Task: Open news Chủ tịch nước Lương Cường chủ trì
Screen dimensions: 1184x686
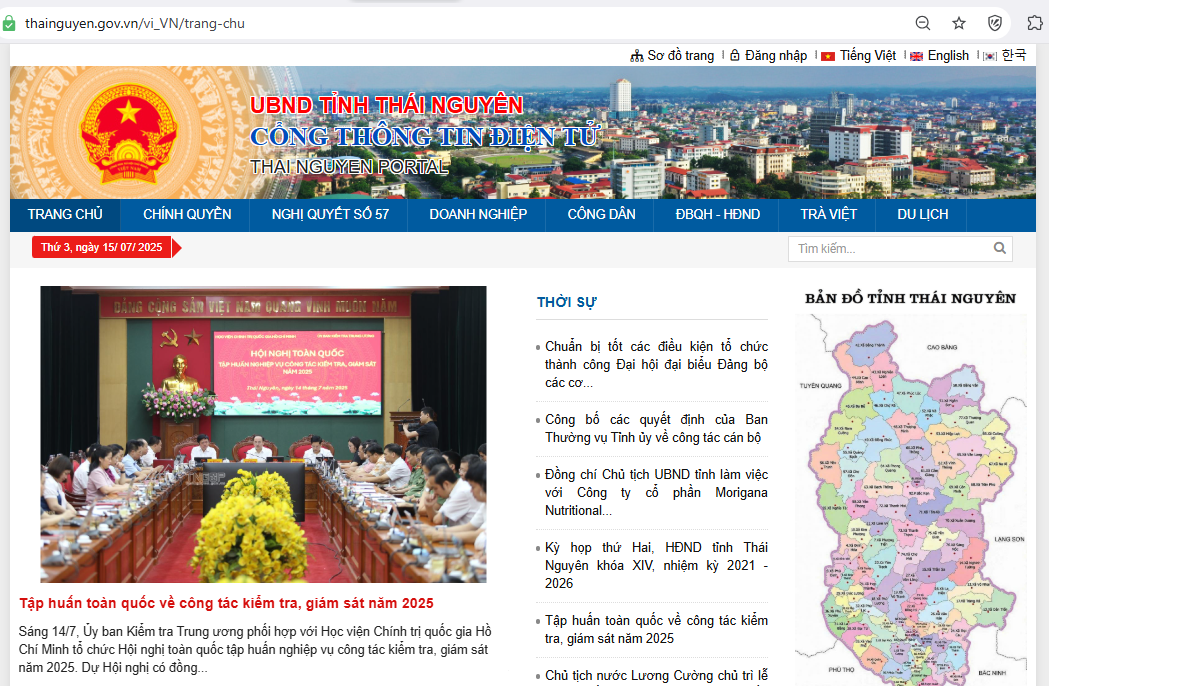Action: click(656, 676)
